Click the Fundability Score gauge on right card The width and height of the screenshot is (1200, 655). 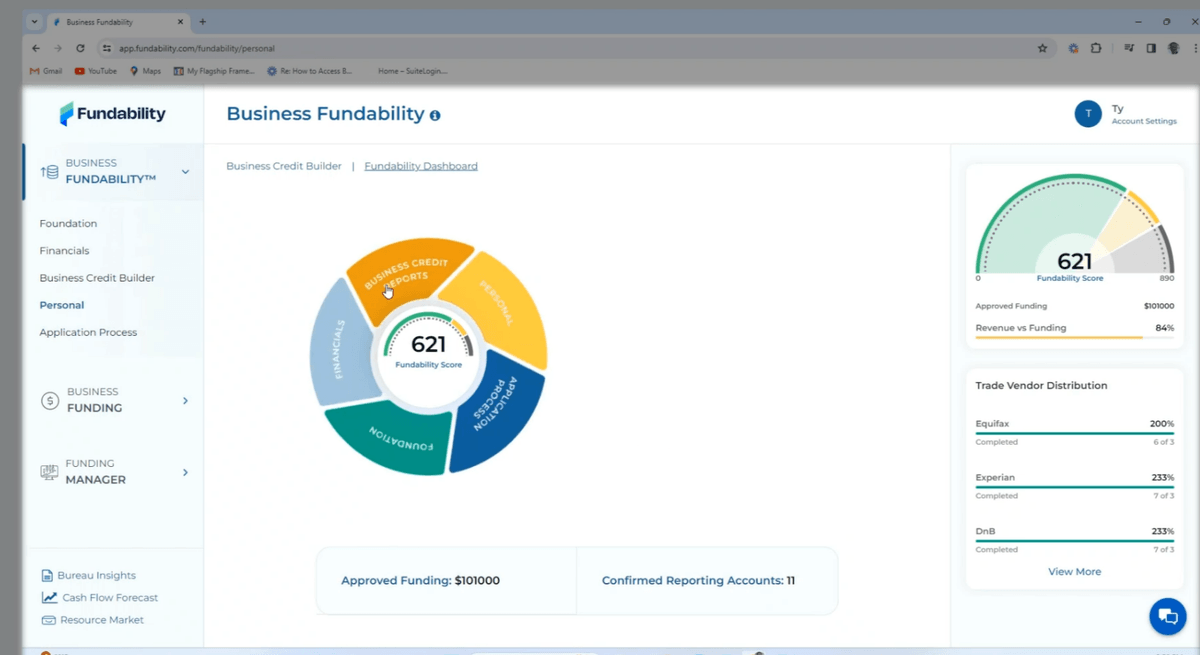tap(1074, 228)
